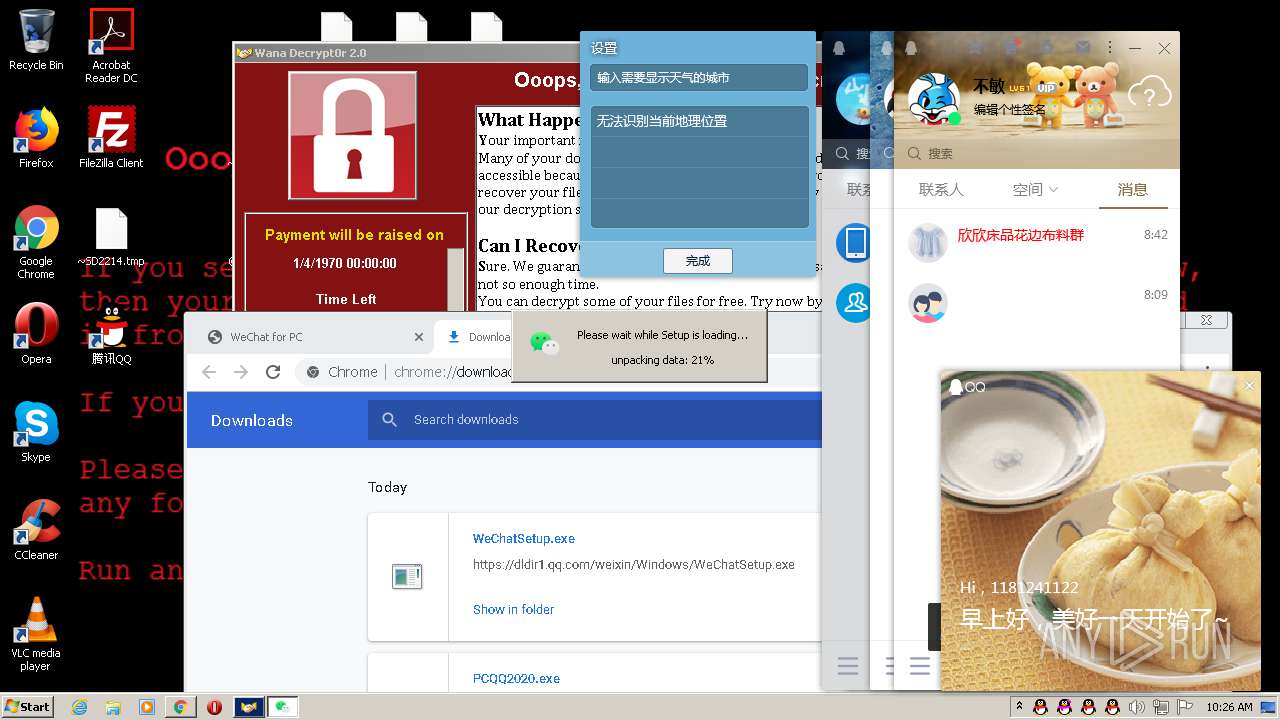Open the PCQQ2020.exe download link
Image resolution: width=1280 pixels, height=720 pixels.
516,678
